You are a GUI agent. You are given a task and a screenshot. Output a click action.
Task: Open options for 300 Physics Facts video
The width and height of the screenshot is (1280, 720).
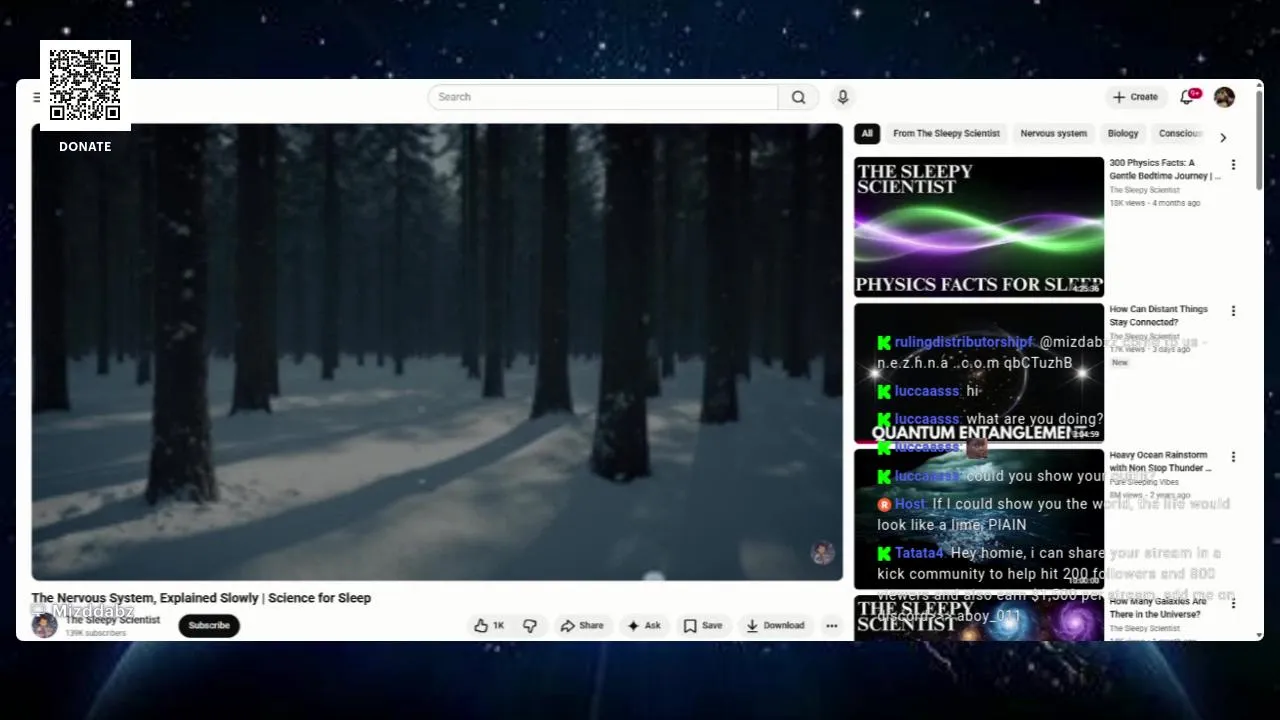pyautogui.click(x=1233, y=165)
